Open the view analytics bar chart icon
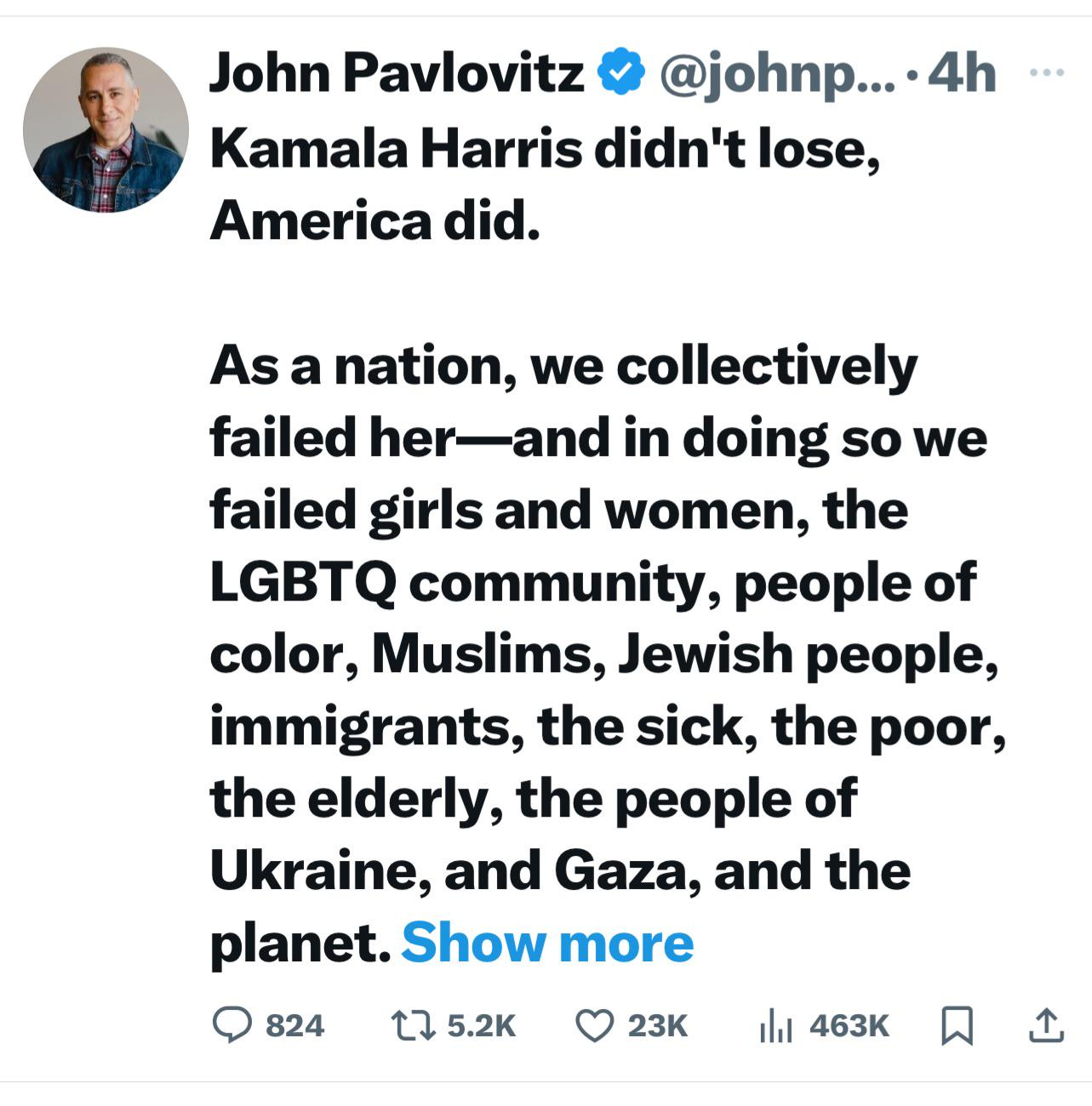 click(x=775, y=1025)
